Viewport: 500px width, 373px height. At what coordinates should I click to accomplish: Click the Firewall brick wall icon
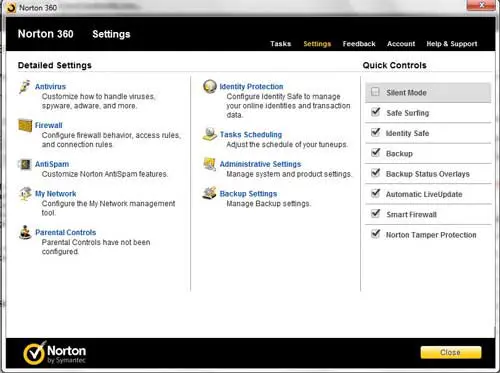click(25, 126)
